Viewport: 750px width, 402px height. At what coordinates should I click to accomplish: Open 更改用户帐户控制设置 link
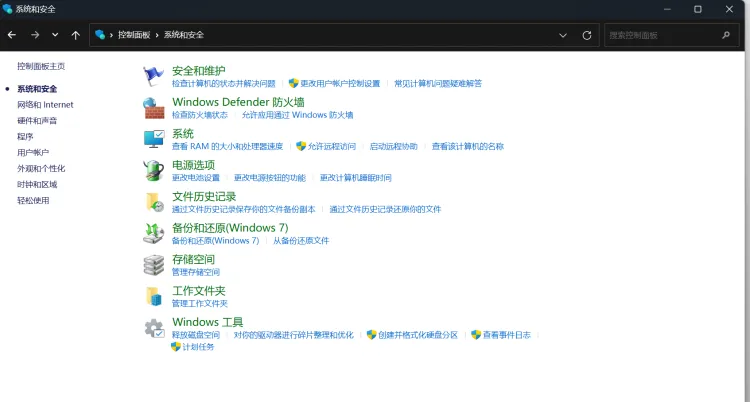340,84
